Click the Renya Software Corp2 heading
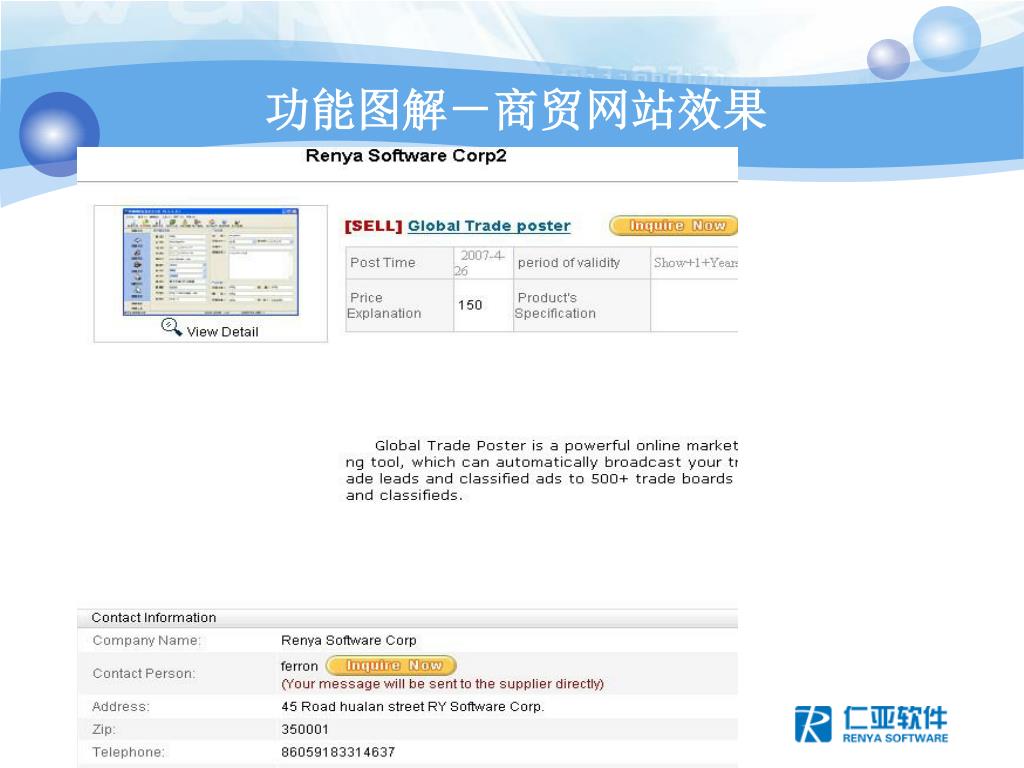 pos(406,155)
